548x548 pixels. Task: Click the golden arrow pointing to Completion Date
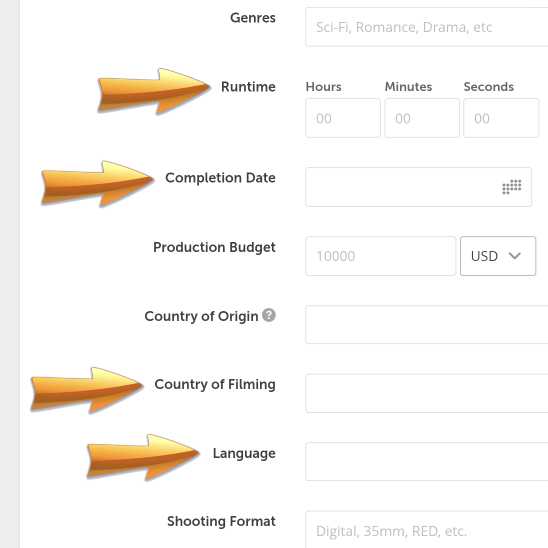97,183
